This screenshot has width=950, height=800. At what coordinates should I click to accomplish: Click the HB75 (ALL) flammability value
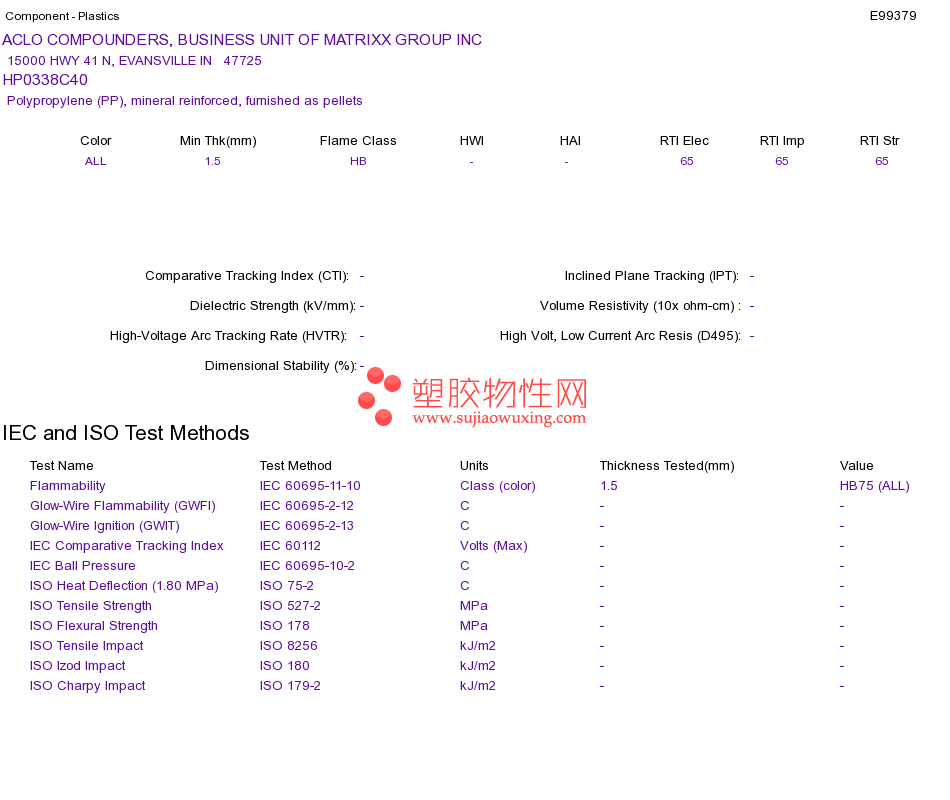(x=874, y=486)
